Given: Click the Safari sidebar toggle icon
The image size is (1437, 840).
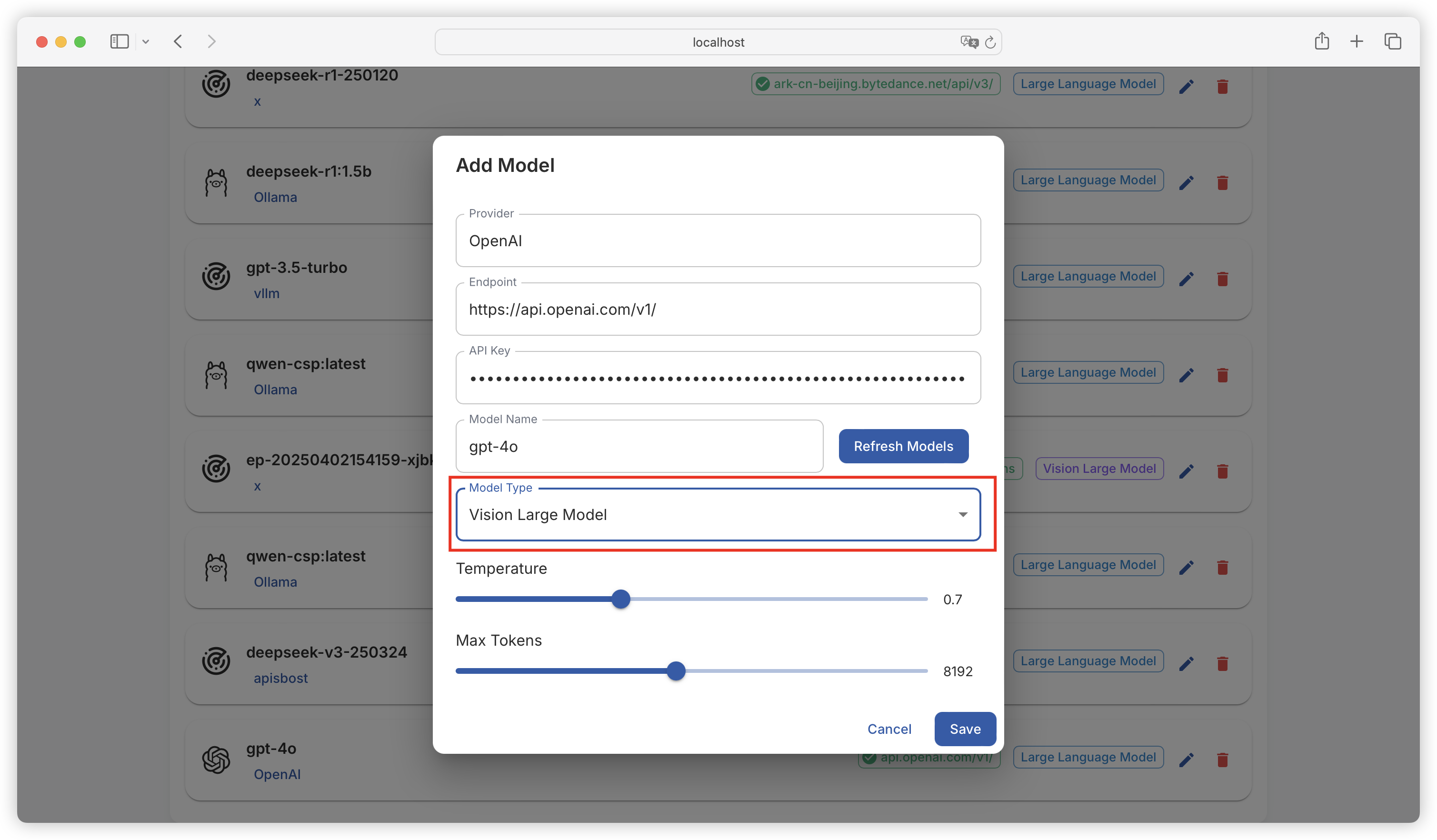Looking at the screenshot, I should point(119,41).
